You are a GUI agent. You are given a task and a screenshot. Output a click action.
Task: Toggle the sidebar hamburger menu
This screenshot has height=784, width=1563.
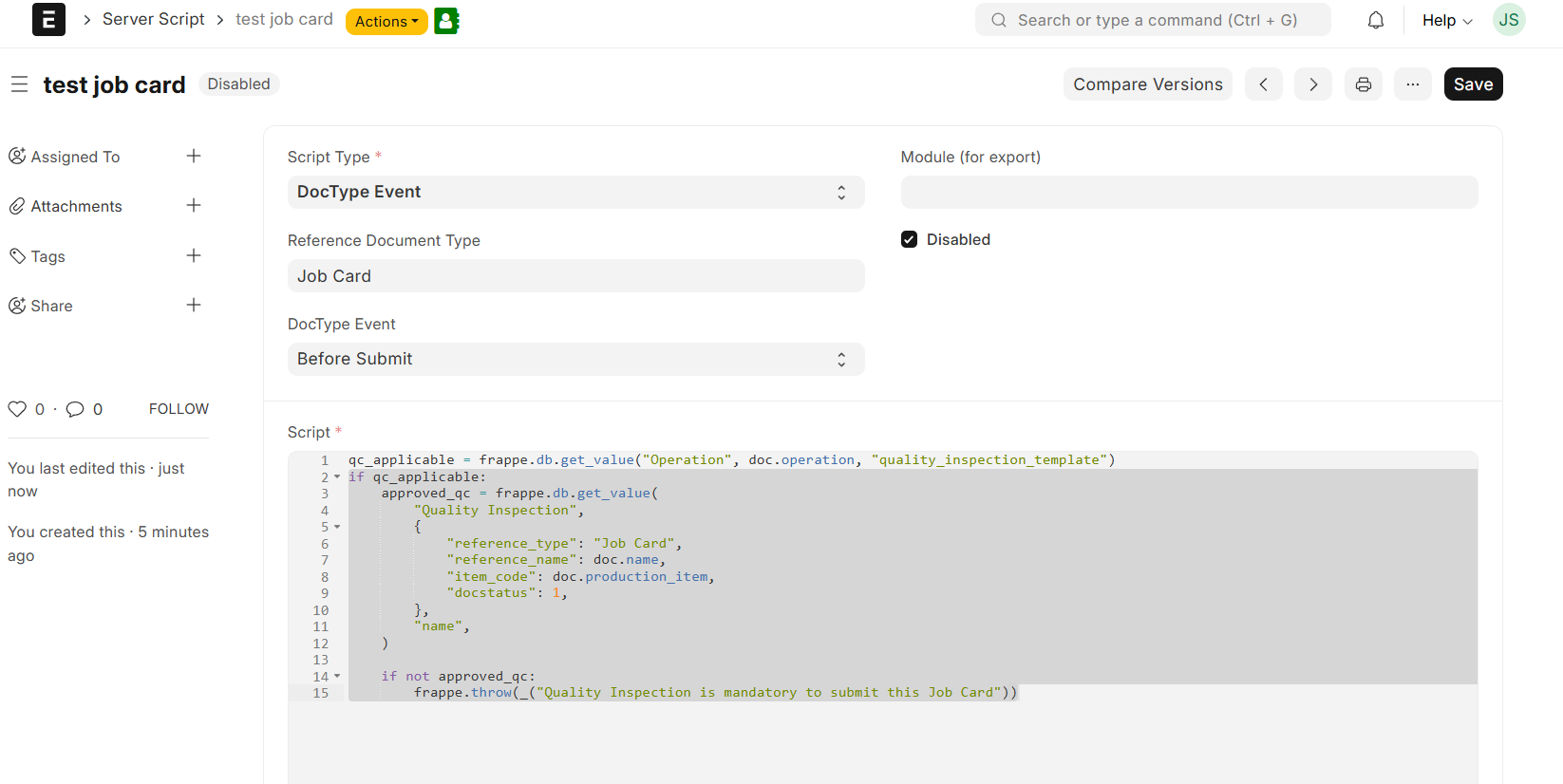click(19, 84)
